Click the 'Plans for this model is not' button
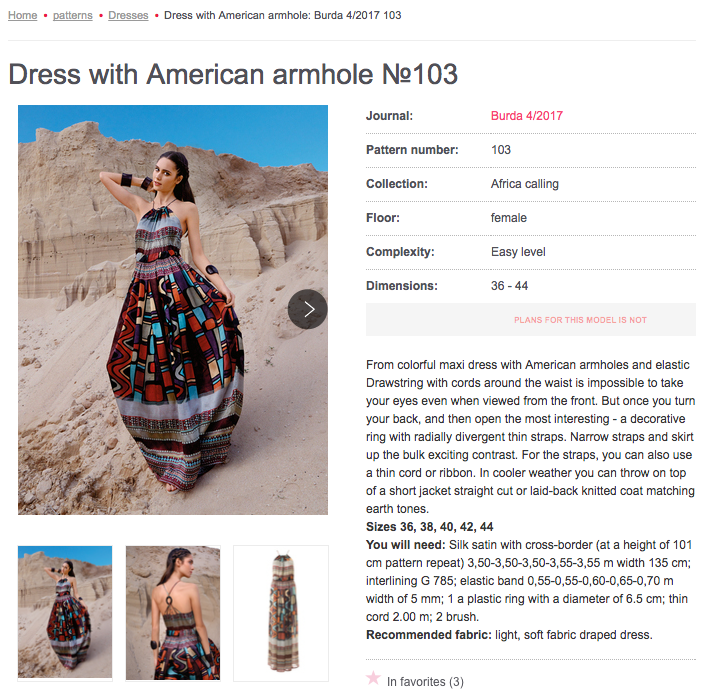Viewport: 708px width, 691px height. 531,320
